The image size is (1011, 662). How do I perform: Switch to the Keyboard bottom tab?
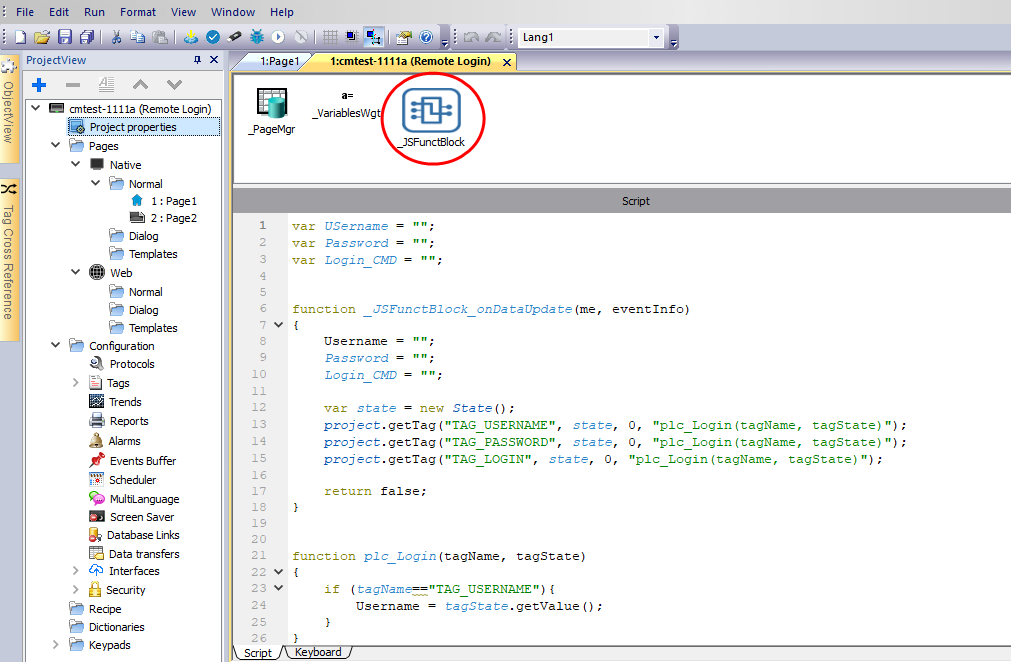click(x=318, y=652)
